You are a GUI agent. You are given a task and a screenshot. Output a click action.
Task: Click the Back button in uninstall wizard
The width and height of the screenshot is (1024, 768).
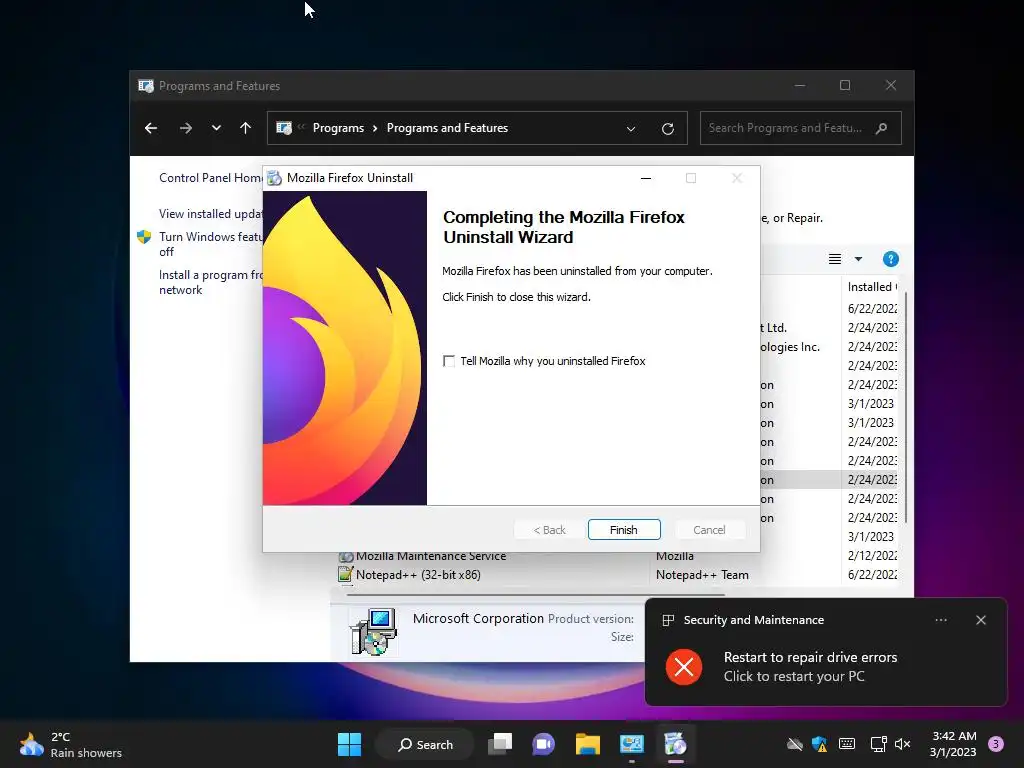[549, 530]
